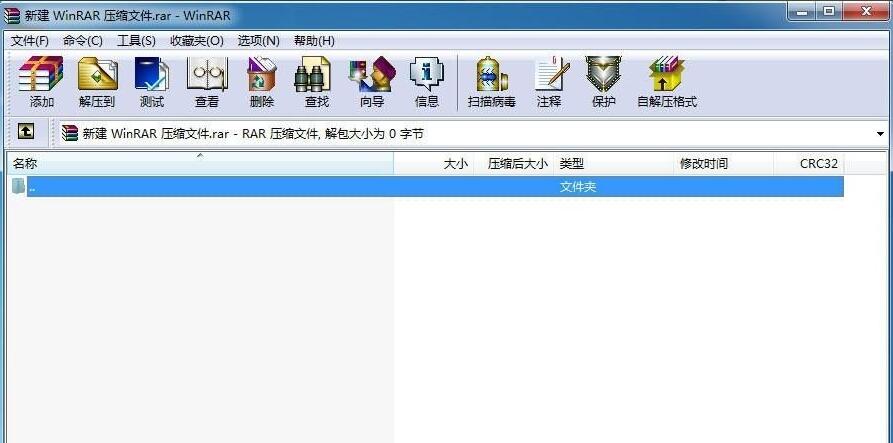The width and height of the screenshot is (893, 443).
Task: Sort by 大小 column header
Action: pyautogui.click(x=434, y=164)
